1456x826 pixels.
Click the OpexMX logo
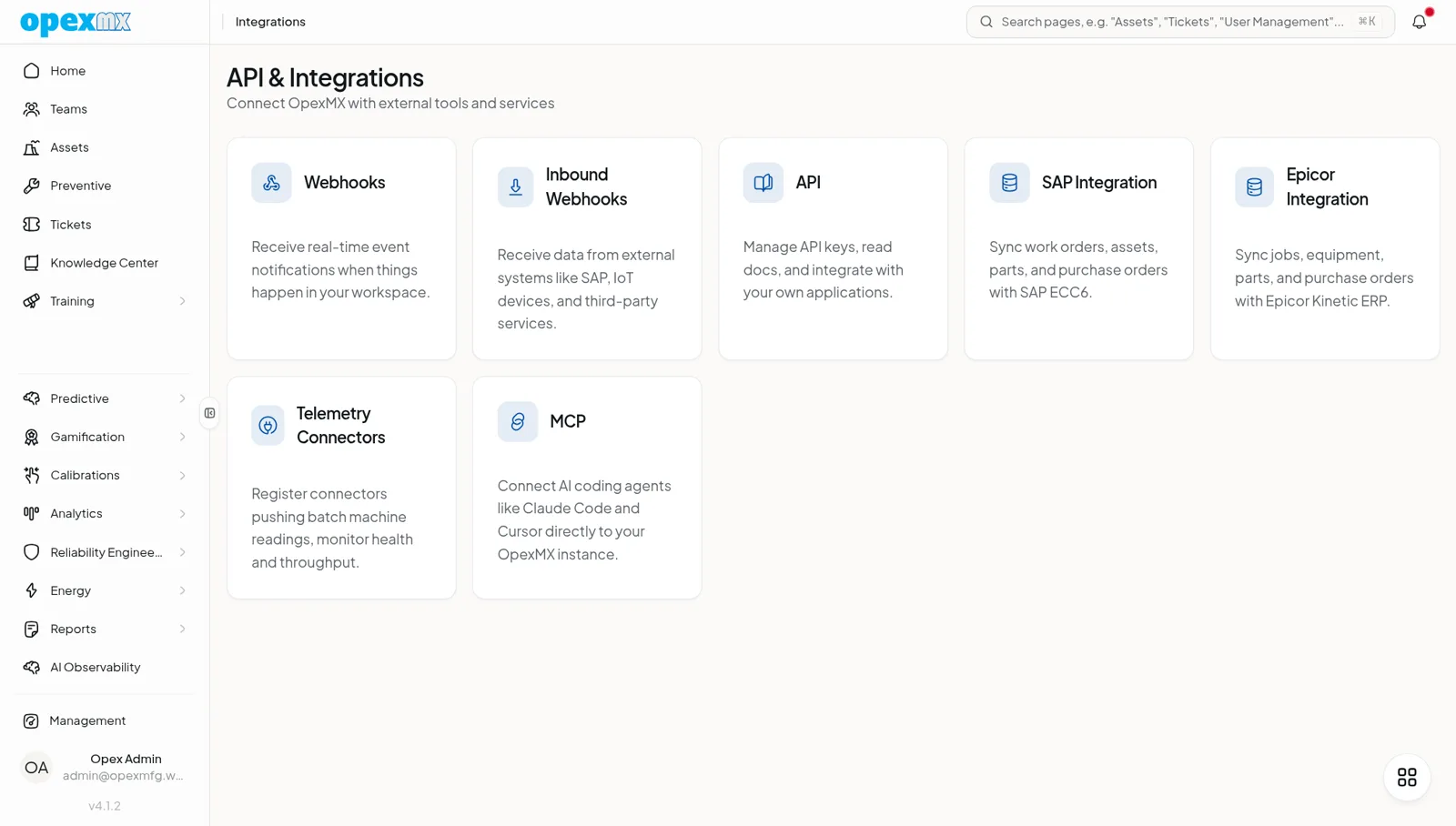pos(76,22)
